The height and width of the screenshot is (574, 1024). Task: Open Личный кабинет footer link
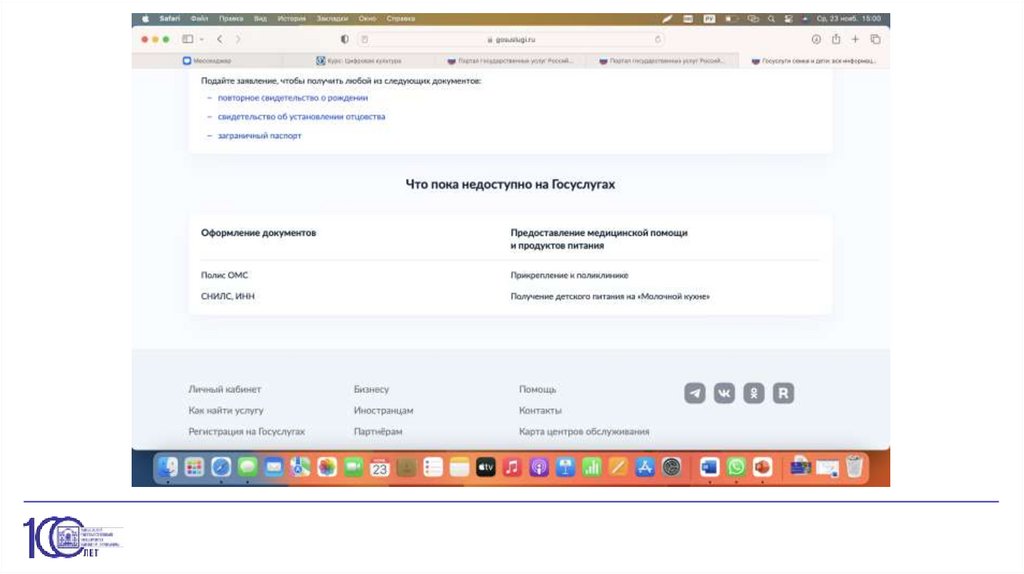point(225,389)
